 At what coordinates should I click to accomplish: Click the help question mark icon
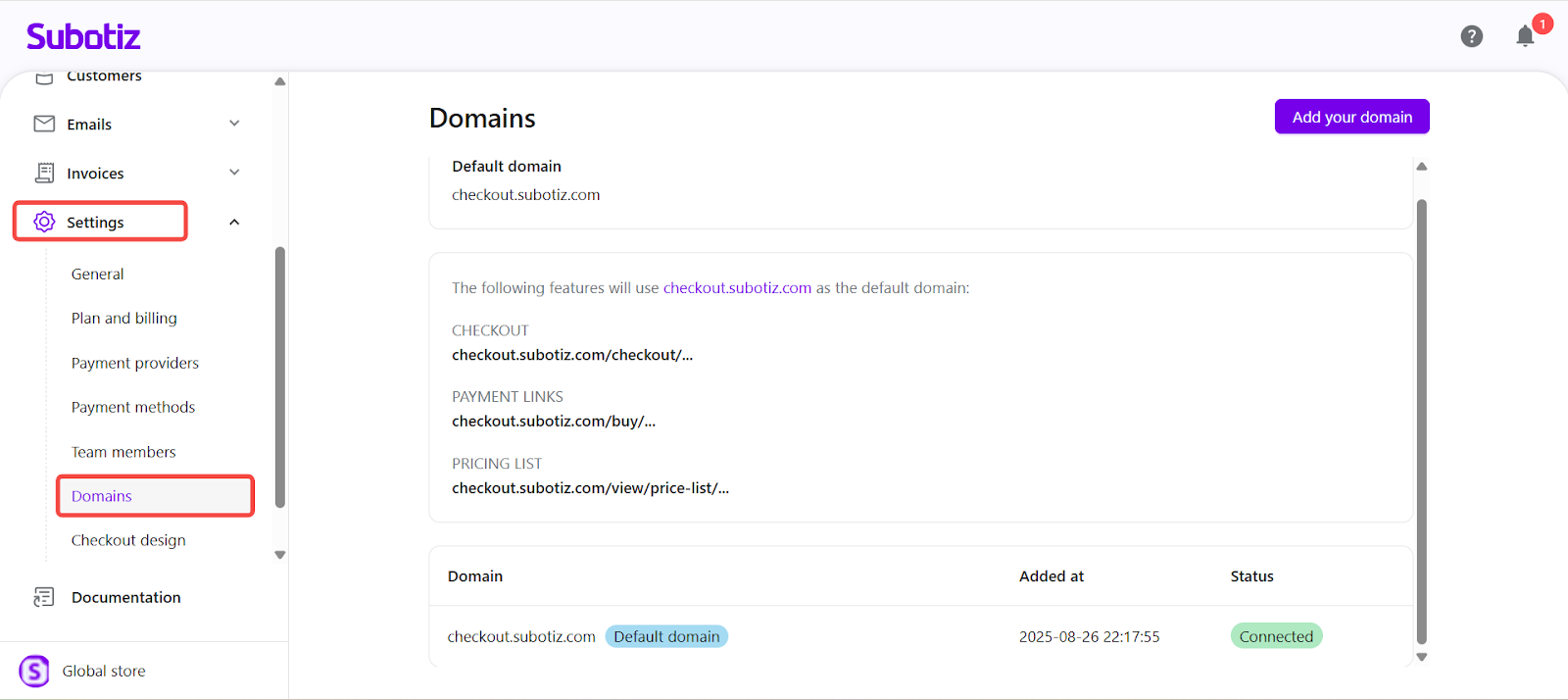(x=1471, y=36)
